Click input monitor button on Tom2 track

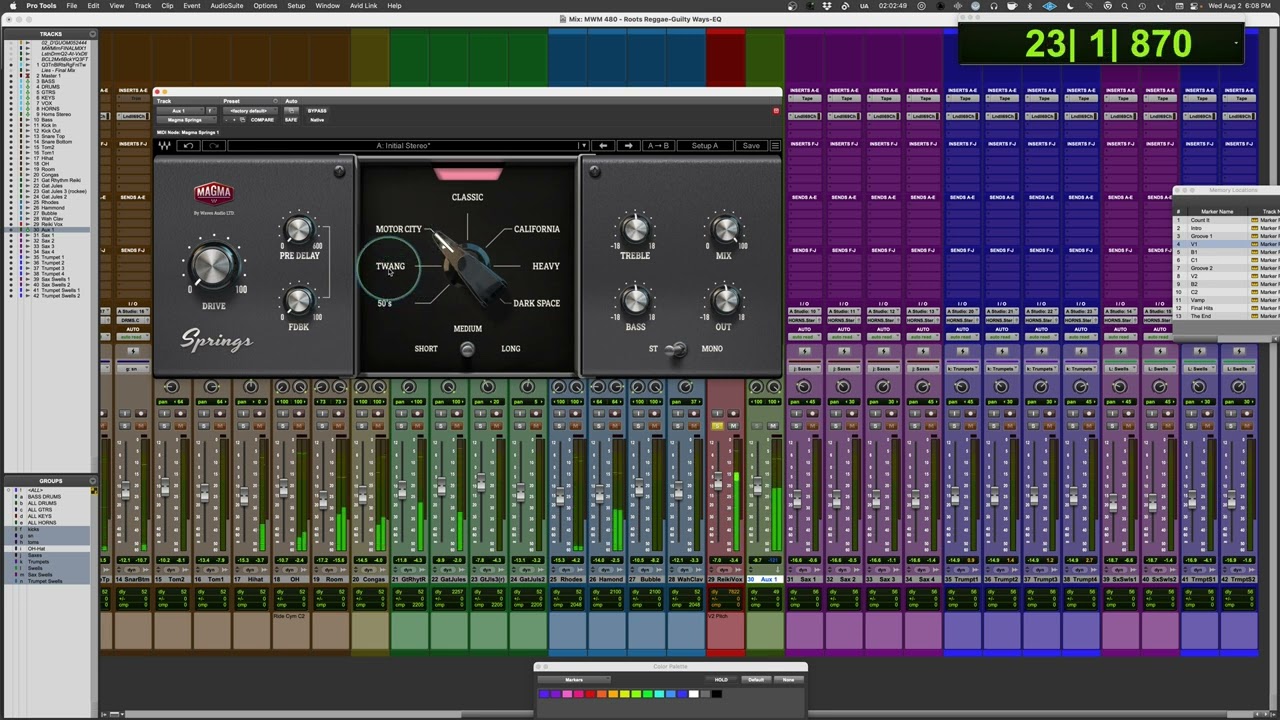[164, 414]
